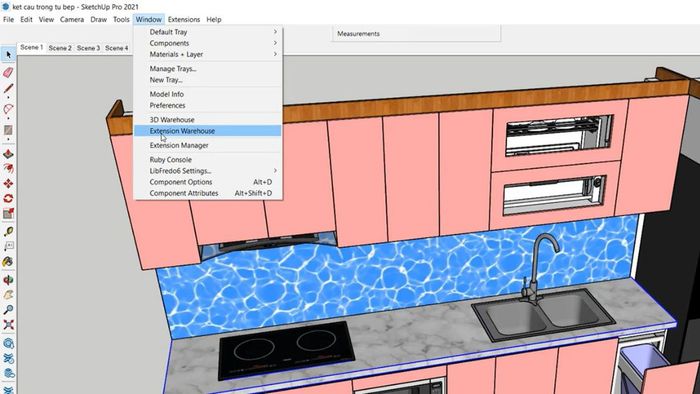Select the Text label tool
The height and width of the screenshot is (394, 700).
pyautogui.click(x=8, y=247)
